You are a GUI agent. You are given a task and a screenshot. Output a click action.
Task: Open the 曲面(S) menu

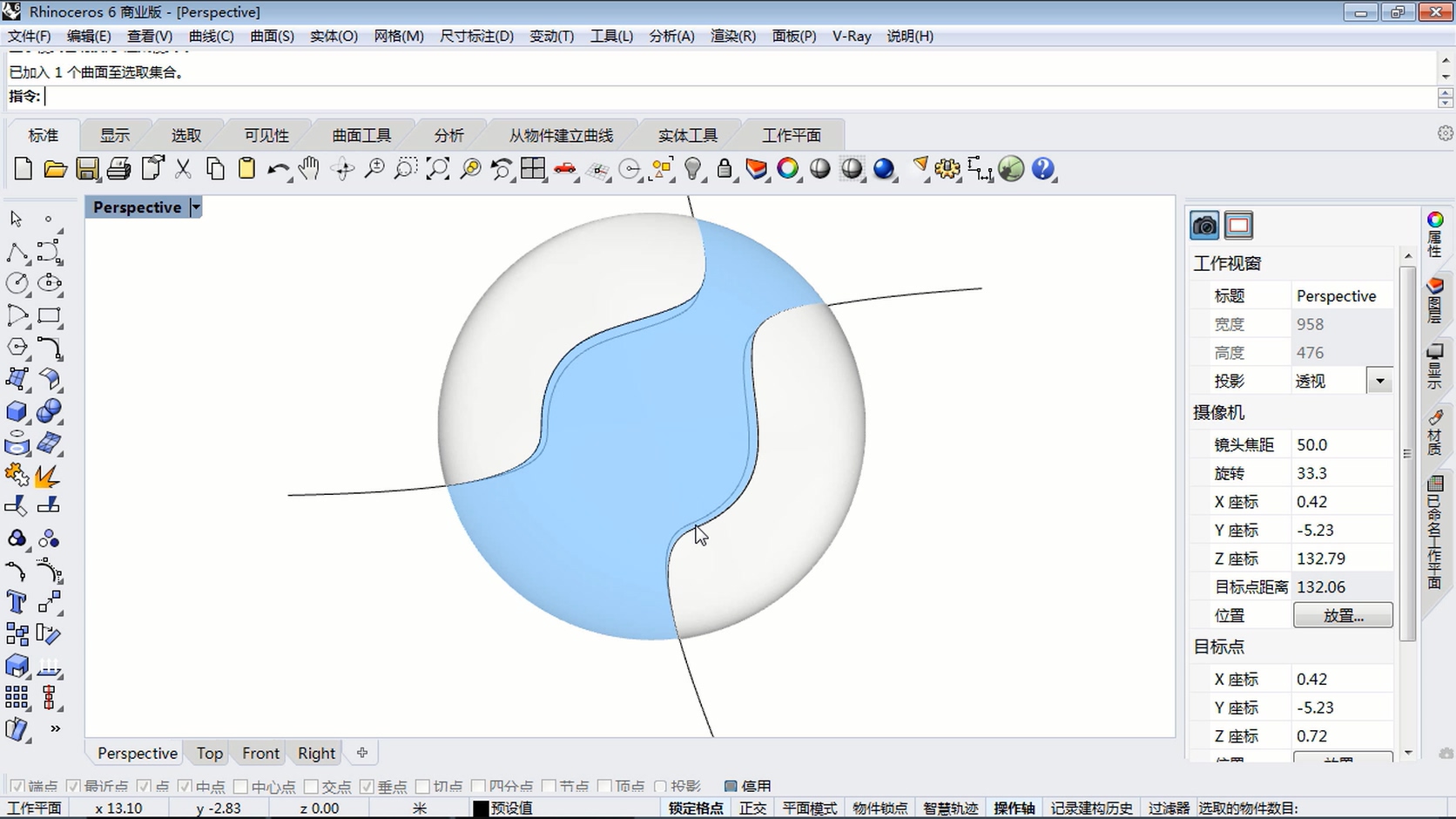(x=272, y=36)
